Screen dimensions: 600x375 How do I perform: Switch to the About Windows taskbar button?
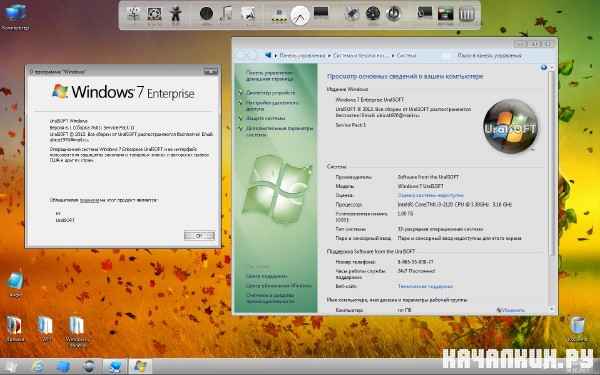pyautogui.click(x=140, y=367)
